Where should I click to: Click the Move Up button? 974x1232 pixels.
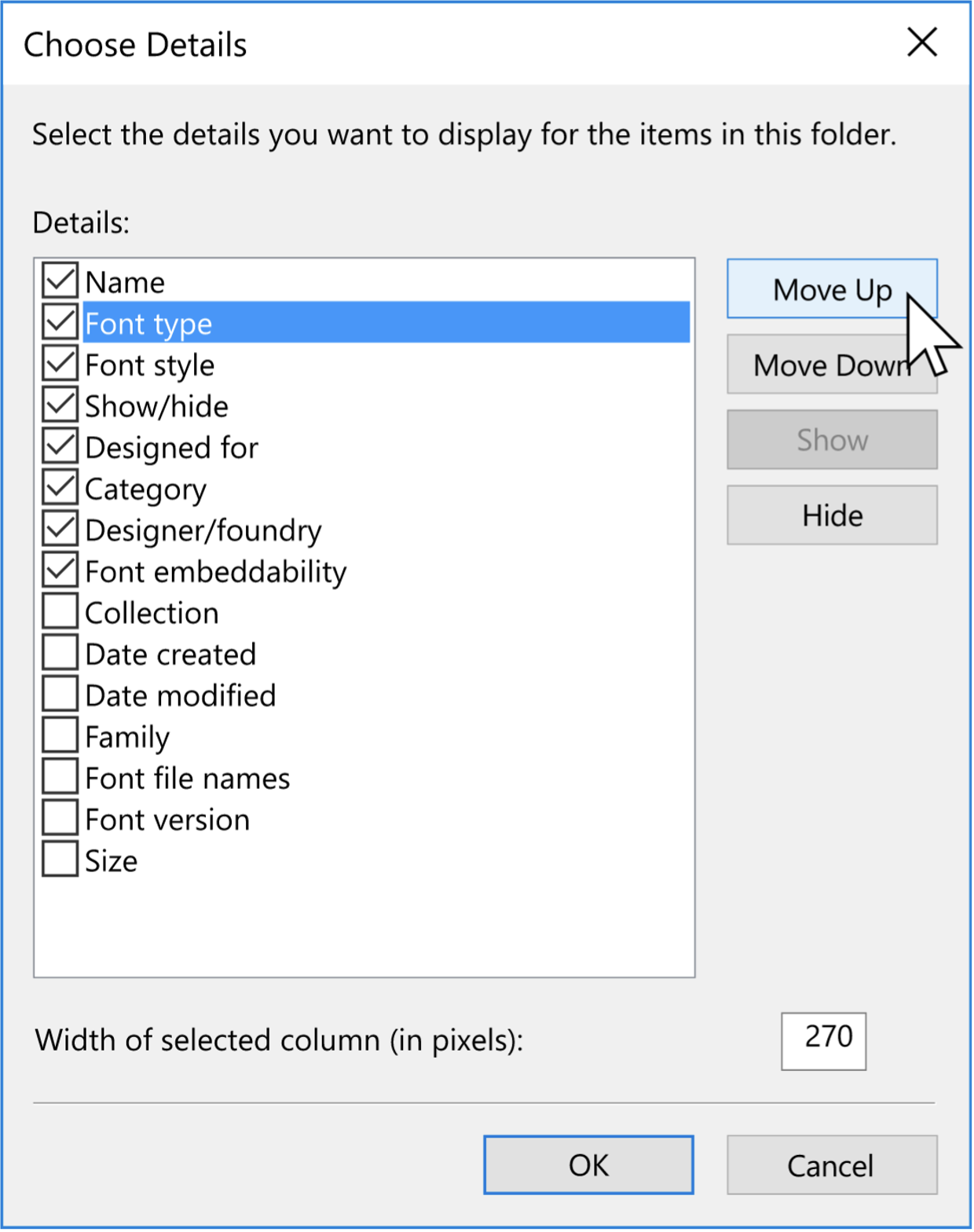pyautogui.click(x=832, y=289)
